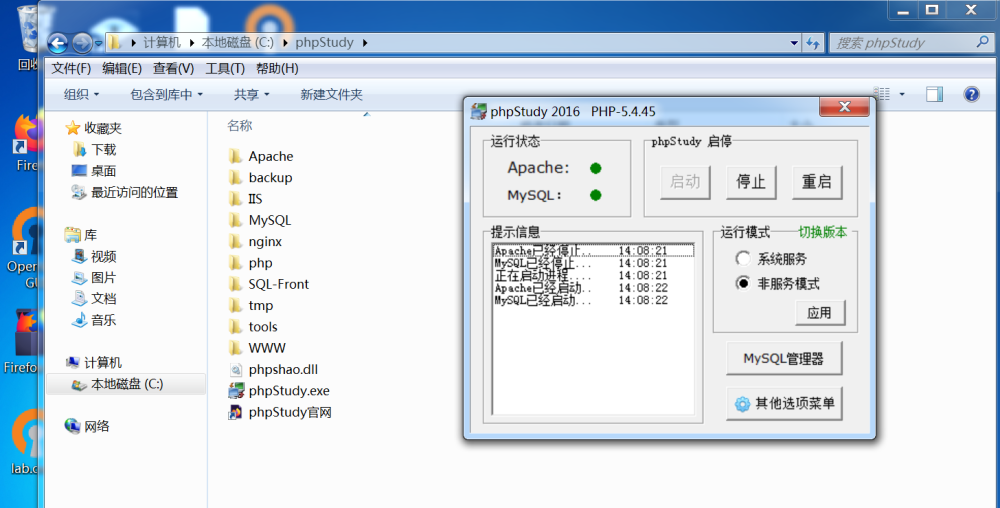Select 视频 library in navigation pane
This screenshot has width=1000, height=508.
tap(103, 256)
